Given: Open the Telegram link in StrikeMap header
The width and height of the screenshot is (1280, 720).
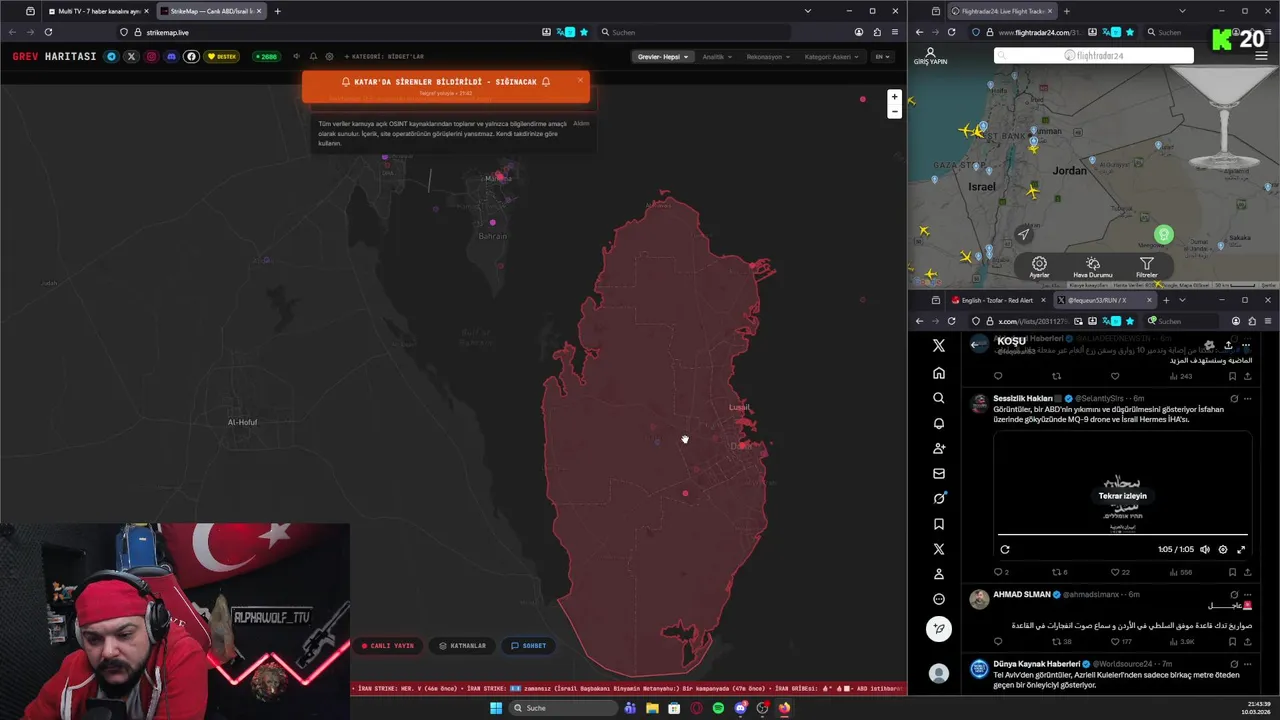Looking at the screenshot, I should coord(111,57).
